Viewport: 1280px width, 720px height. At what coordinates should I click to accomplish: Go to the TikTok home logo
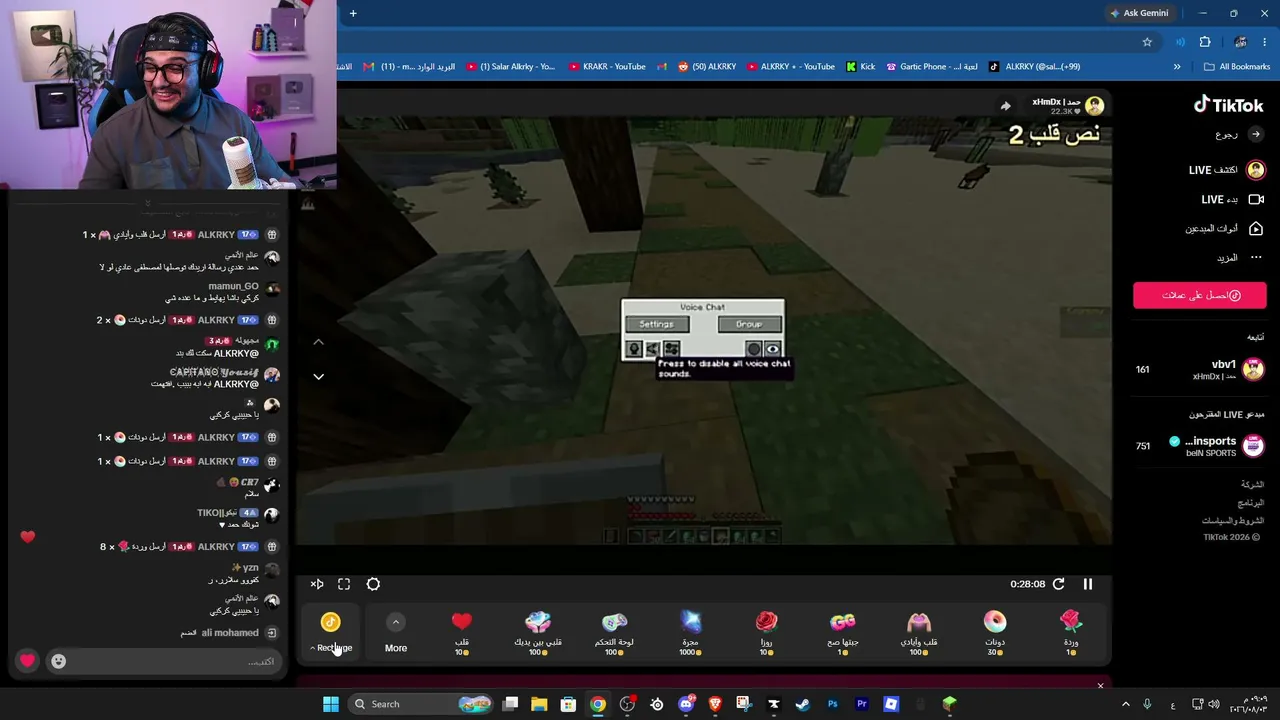coord(1229,105)
